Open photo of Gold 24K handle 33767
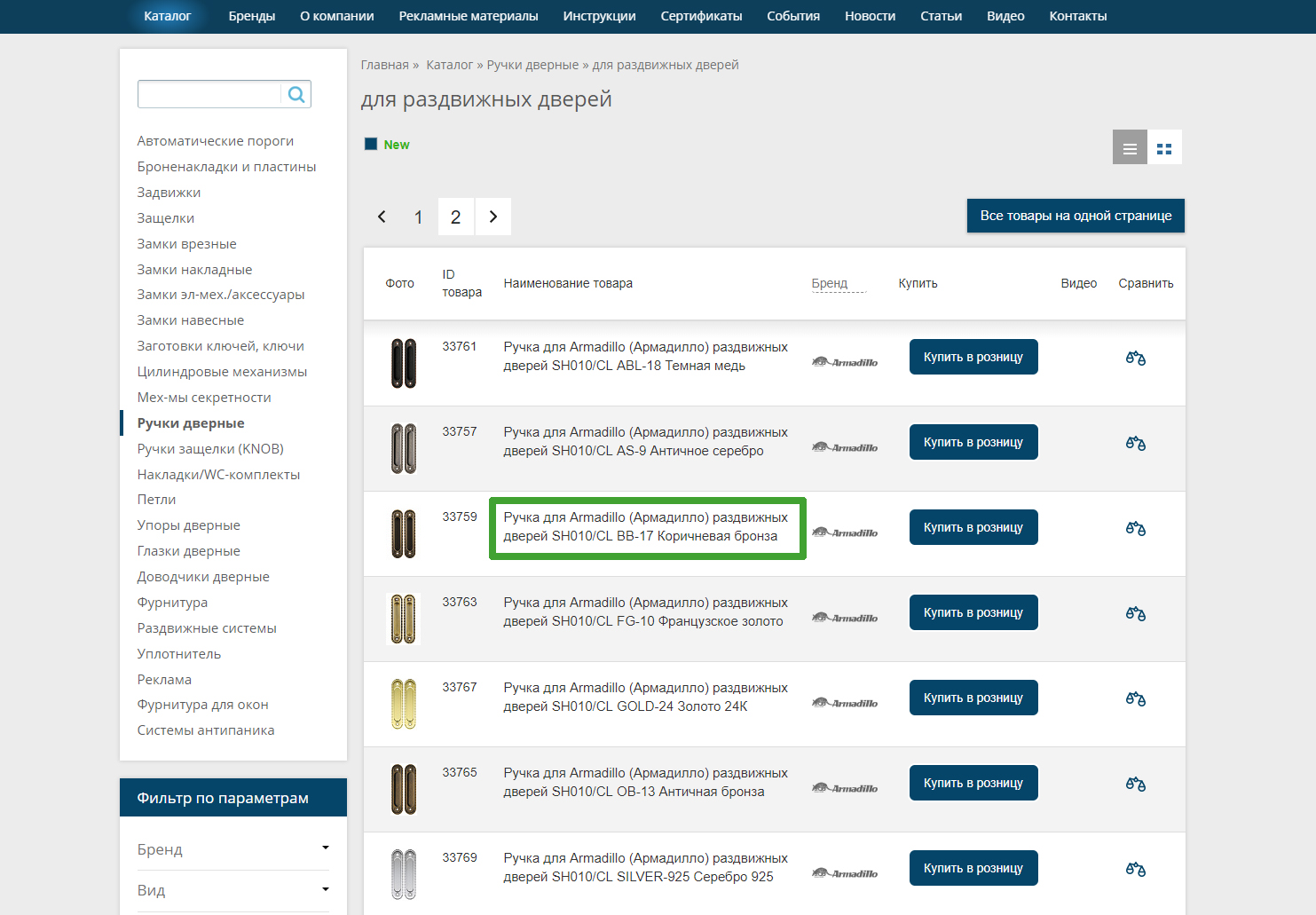1316x915 pixels. pos(404,704)
